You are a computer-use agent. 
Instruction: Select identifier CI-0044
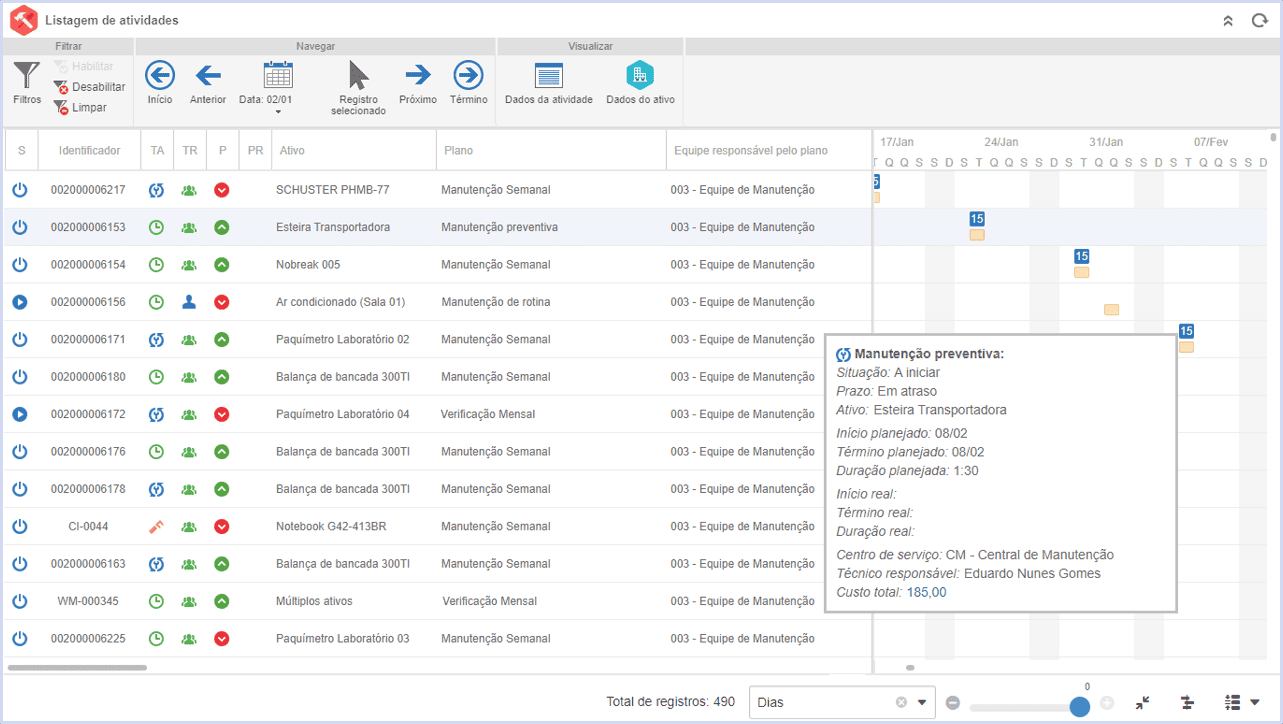click(88, 526)
